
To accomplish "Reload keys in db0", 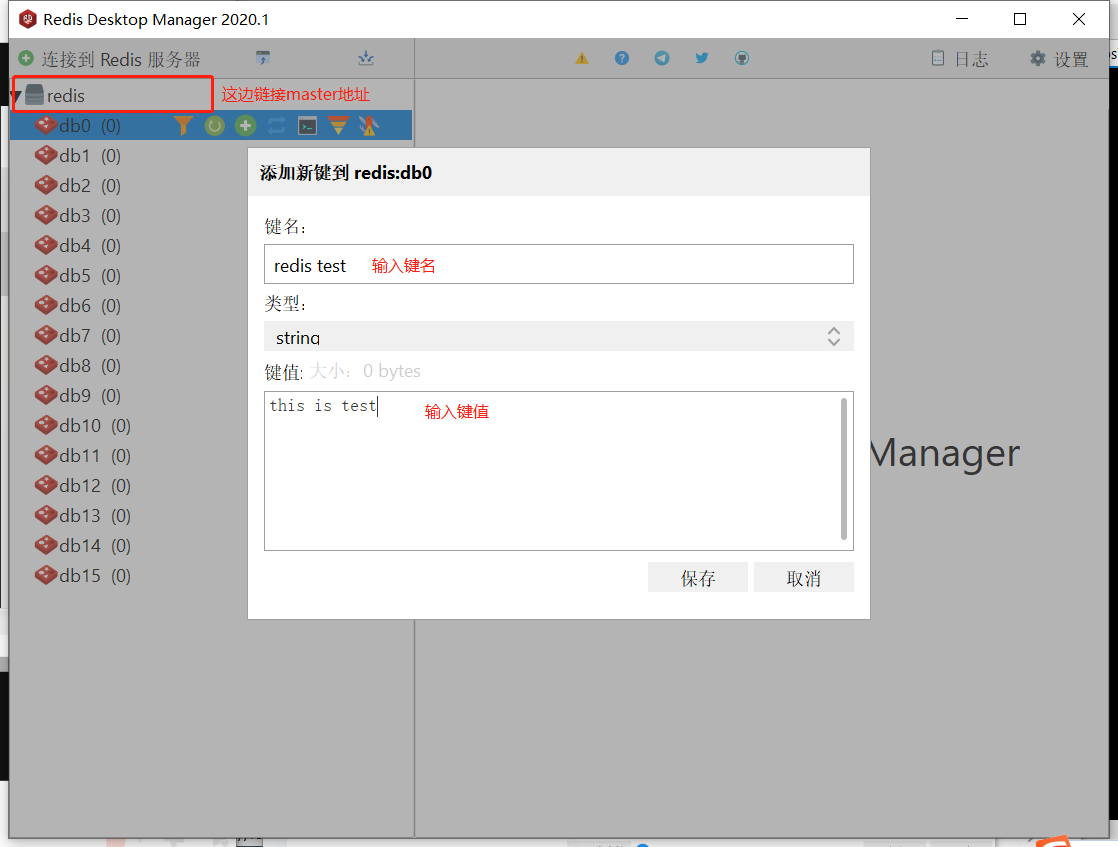I will pyautogui.click(x=214, y=125).
